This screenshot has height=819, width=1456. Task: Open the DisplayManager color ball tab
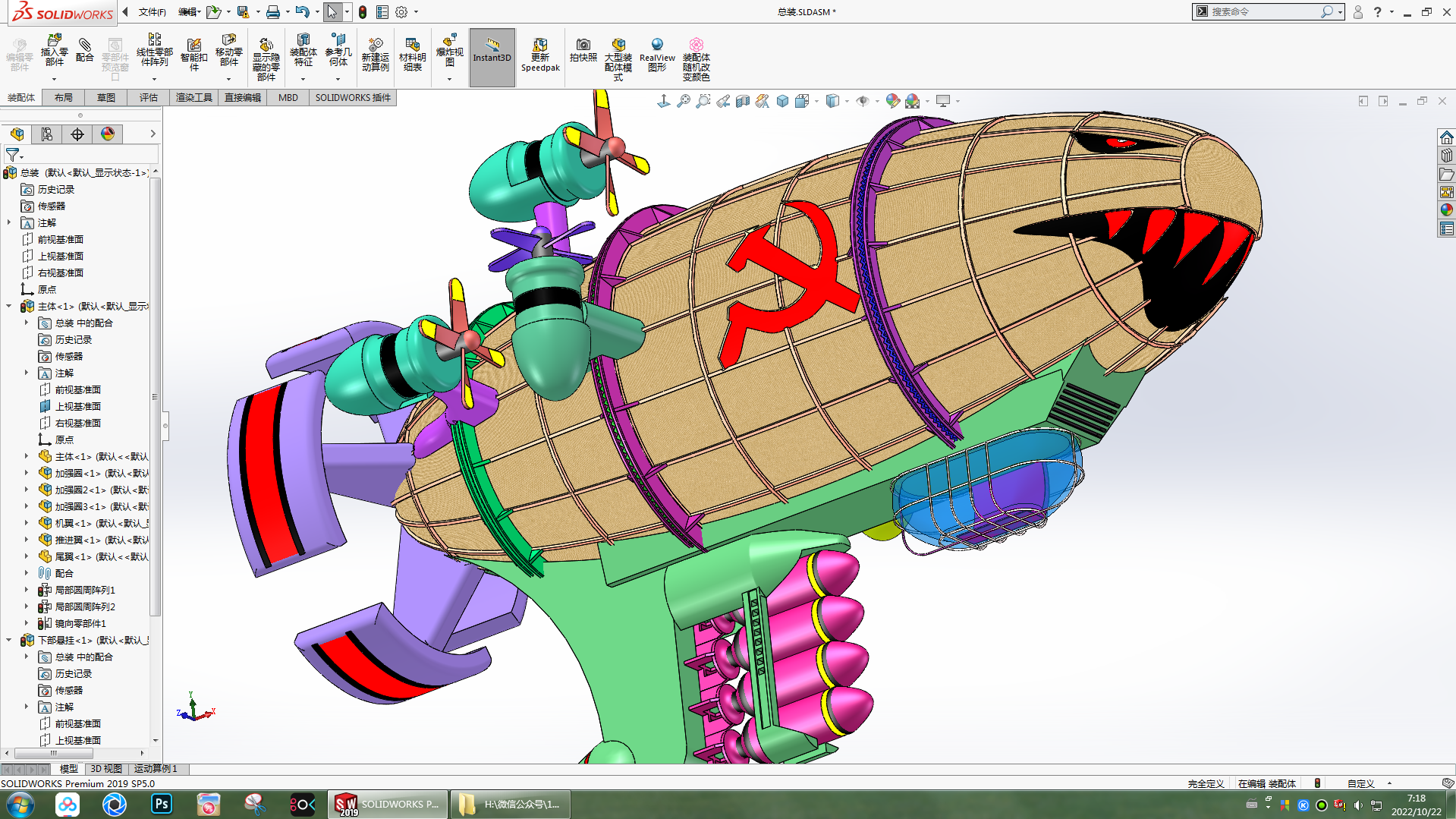tap(108, 134)
